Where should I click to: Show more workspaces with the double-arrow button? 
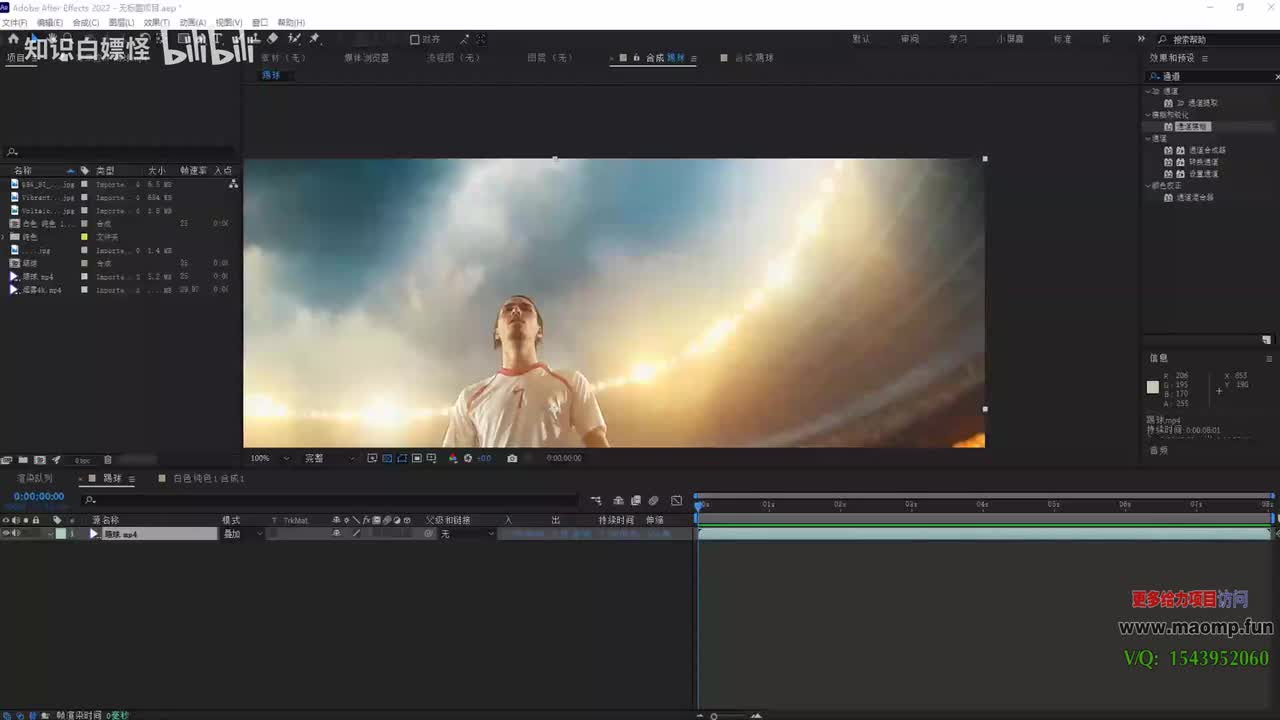(x=1141, y=39)
